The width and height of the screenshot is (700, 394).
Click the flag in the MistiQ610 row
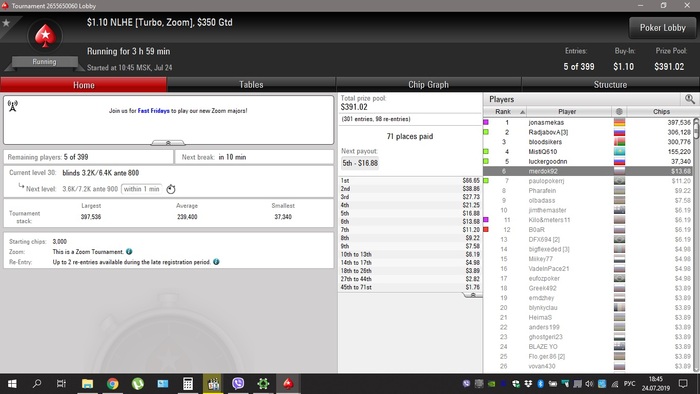tap(619, 152)
